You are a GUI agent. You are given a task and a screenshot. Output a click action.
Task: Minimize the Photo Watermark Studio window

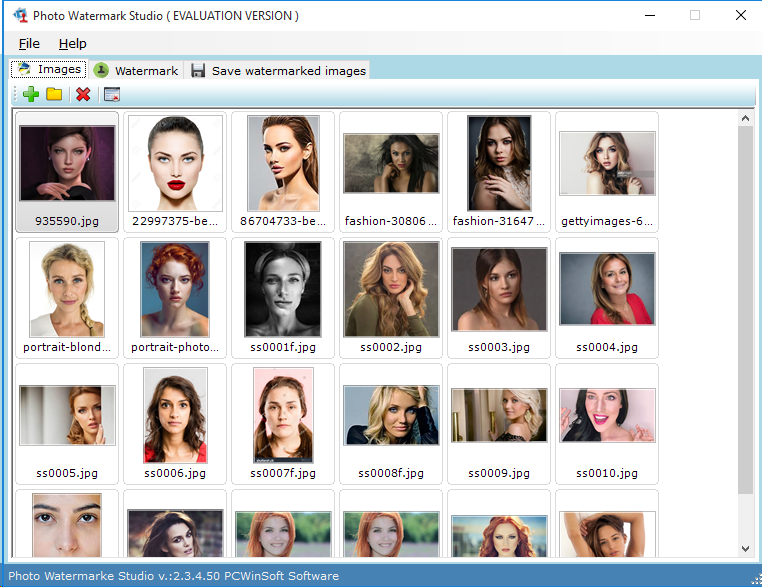(650, 16)
